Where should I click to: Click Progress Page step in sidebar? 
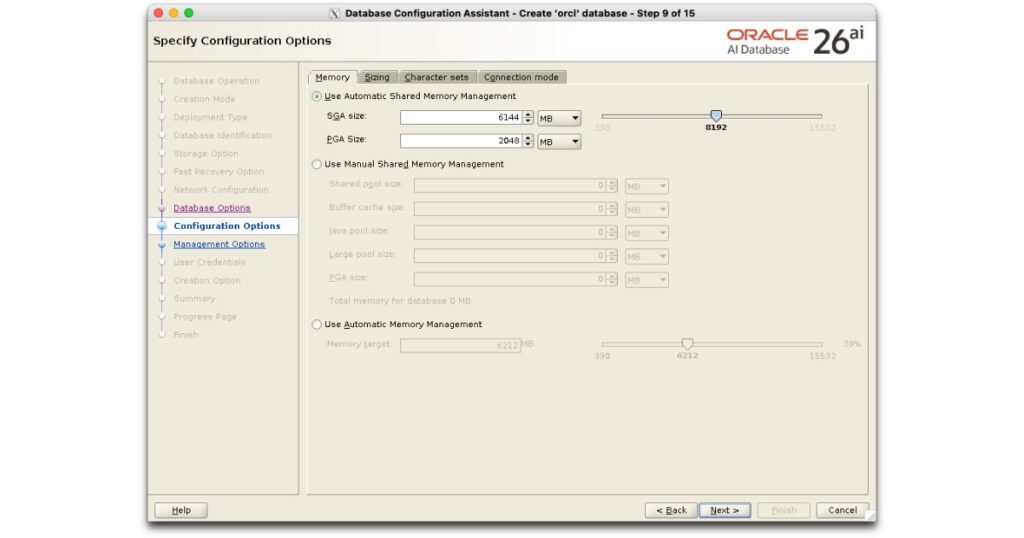tap(205, 317)
